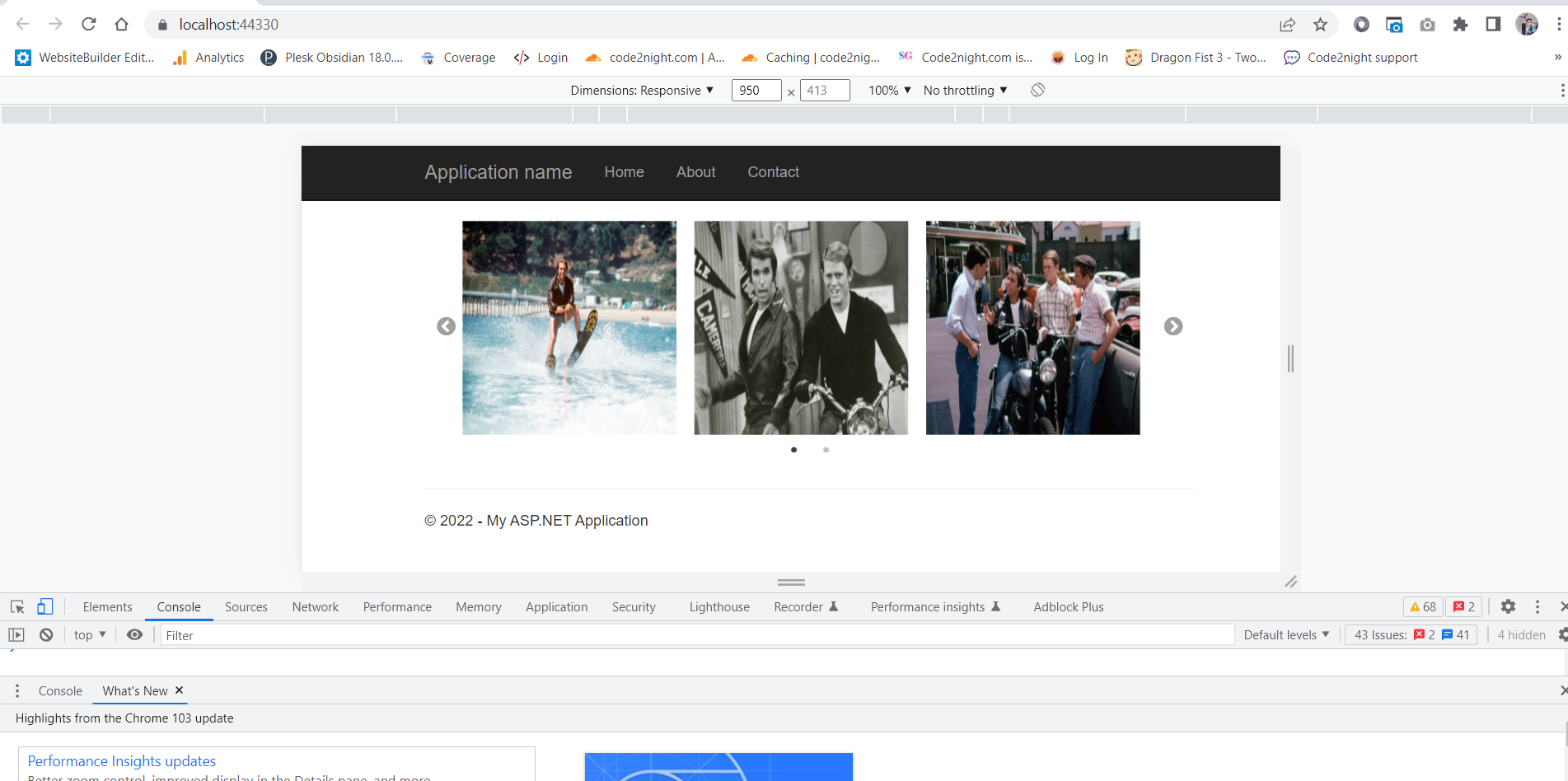Reload the page using the refresh icon
Screen dimensions: 1568x781
point(89,24)
